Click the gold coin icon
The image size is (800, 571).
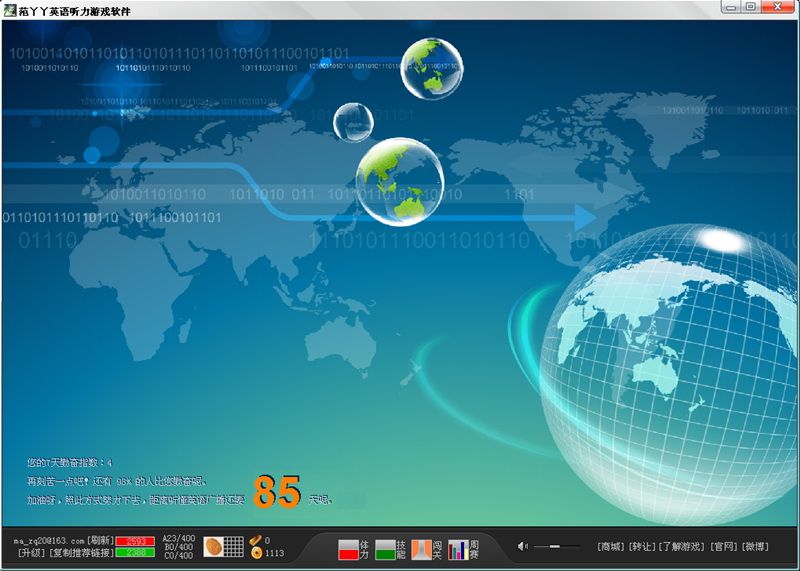(256, 553)
